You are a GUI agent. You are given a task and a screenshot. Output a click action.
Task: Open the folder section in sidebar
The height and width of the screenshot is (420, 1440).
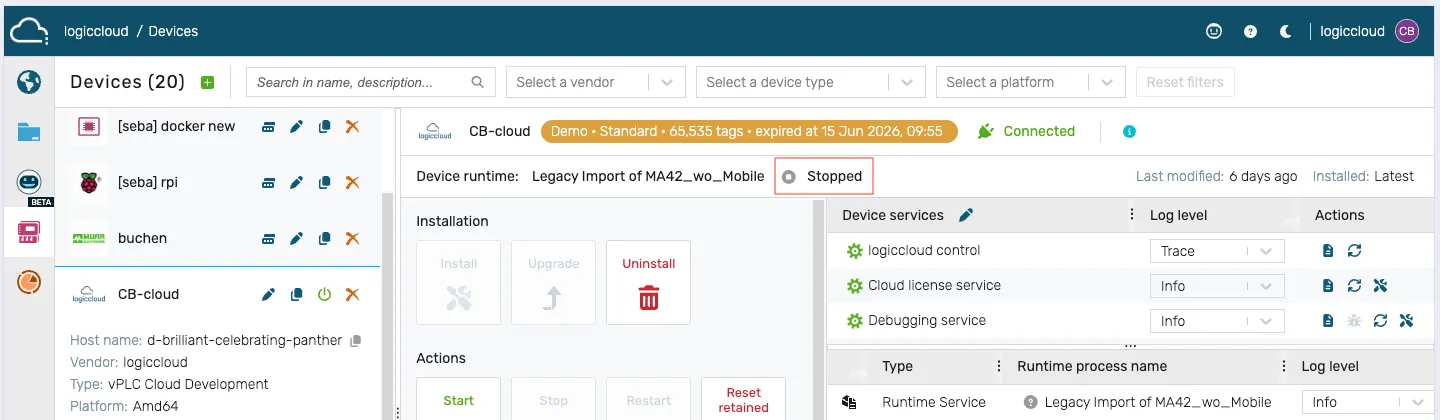(x=29, y=132)
